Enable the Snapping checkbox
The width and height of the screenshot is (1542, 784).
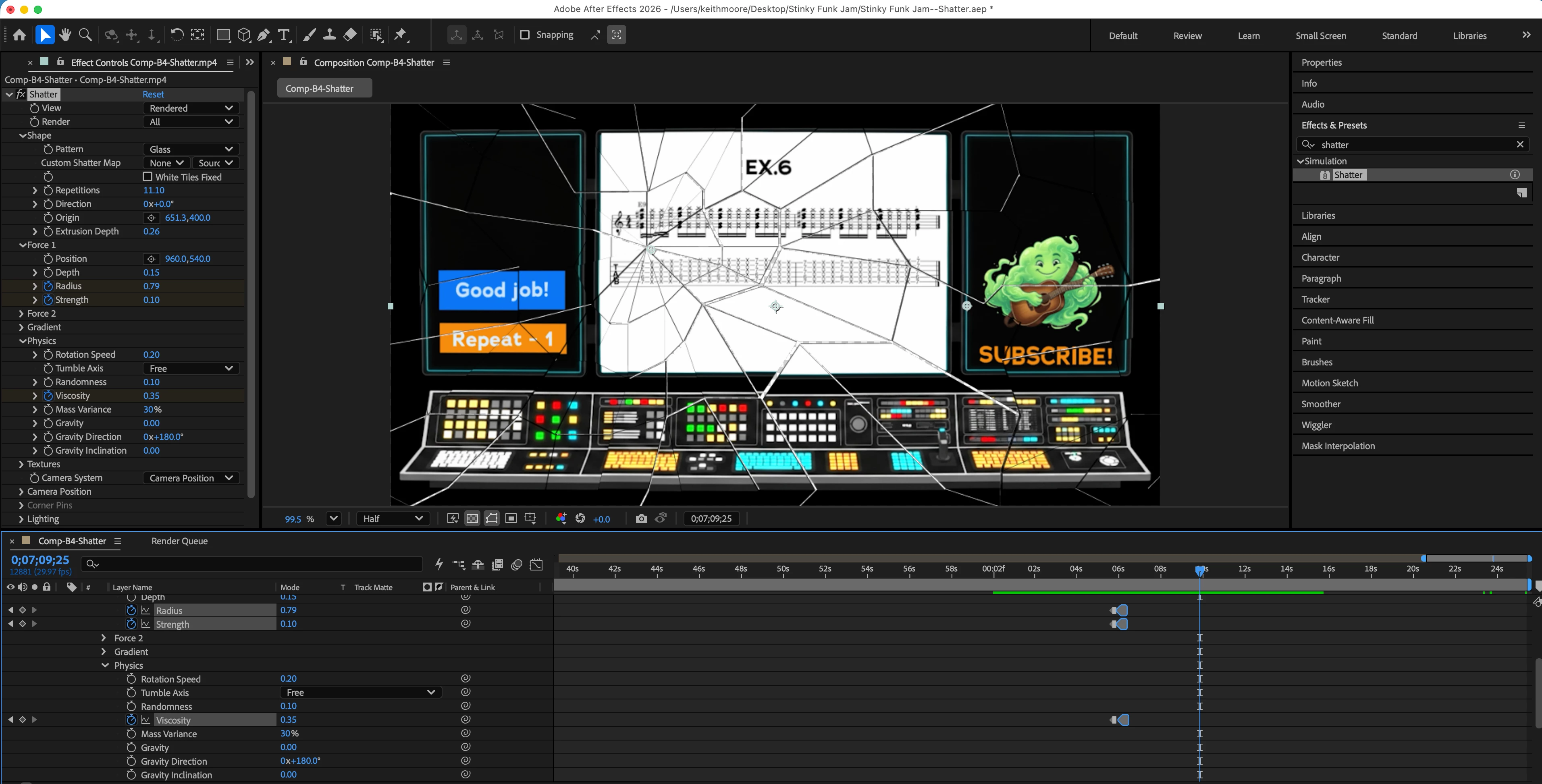coord(525,35)
